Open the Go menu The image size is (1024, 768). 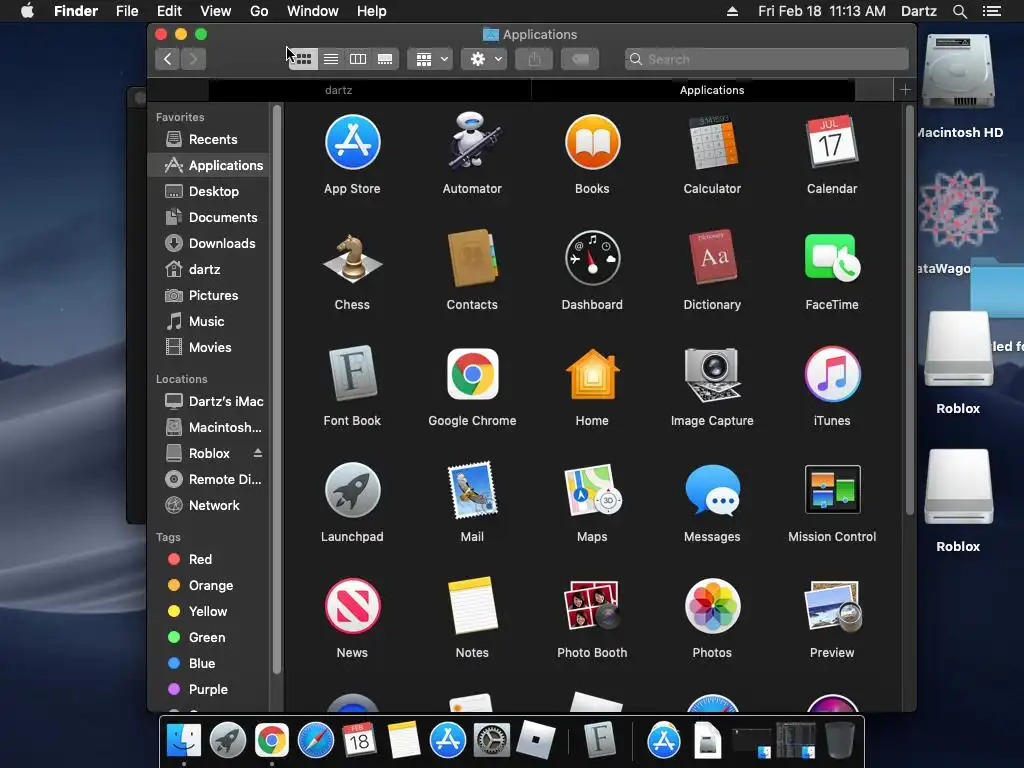point(259,11)
